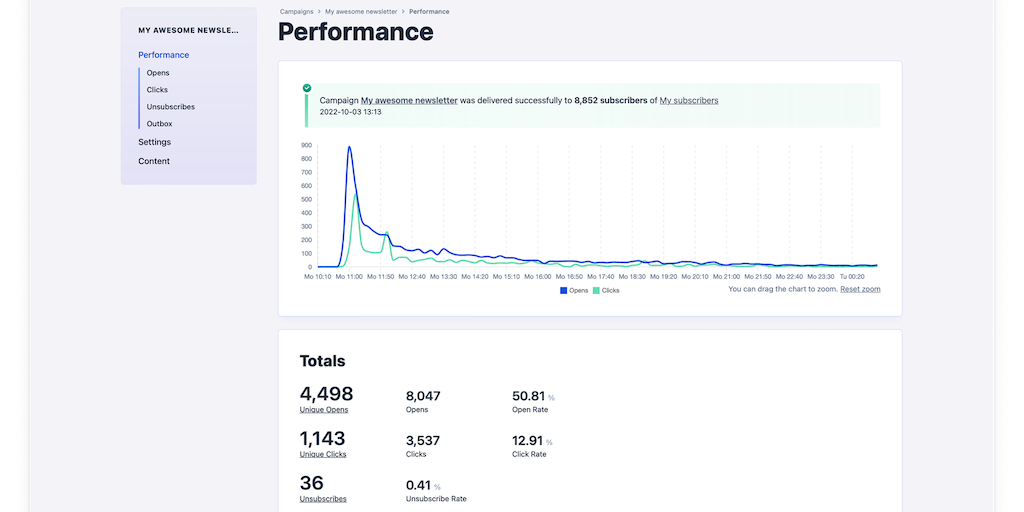Open the Outbox sidebar sub-item
1024x512 pixels.
(160, 124)
